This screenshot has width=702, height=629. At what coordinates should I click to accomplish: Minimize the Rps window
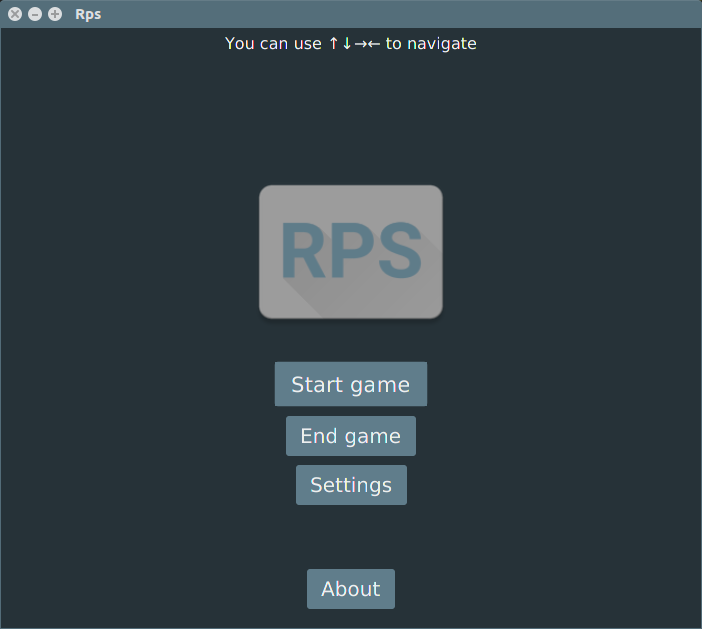tap(35, 14)
